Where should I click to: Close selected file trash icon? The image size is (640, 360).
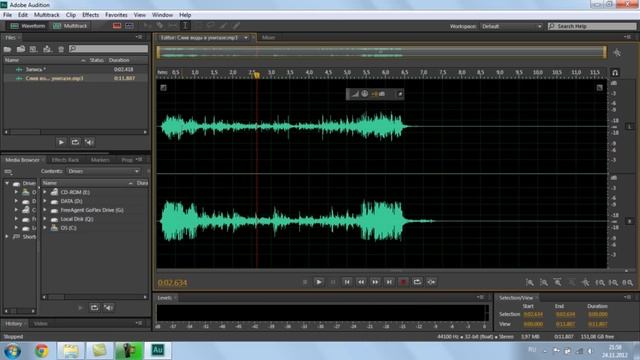61,49
